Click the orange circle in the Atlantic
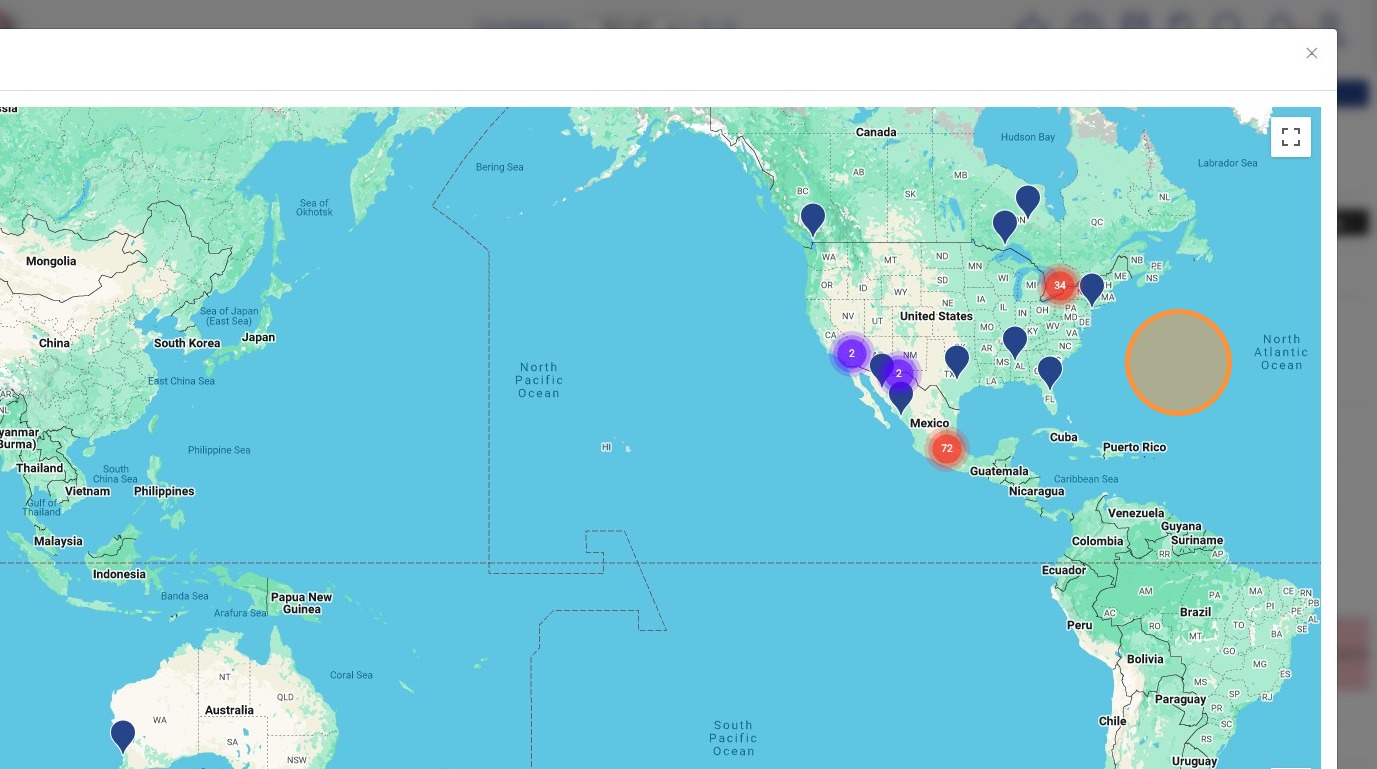Viewport: 1377px width, 769px height. click(1178, 362)
